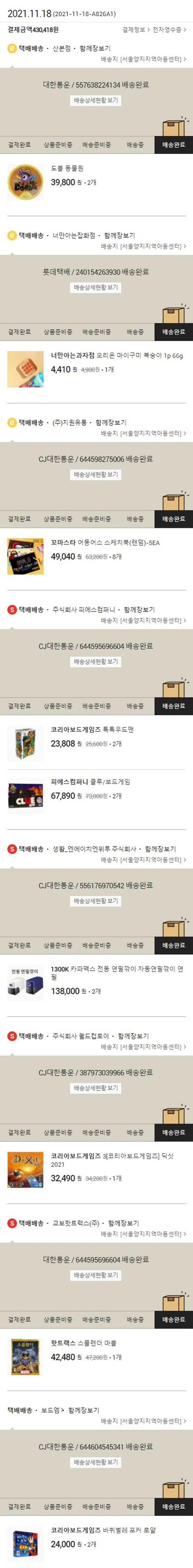193x1568 pixels.
Task: Click 배송상세현황 보기 for CJ대한통운 644598275006
Action: pyautogui.click(x=96, y=474)
